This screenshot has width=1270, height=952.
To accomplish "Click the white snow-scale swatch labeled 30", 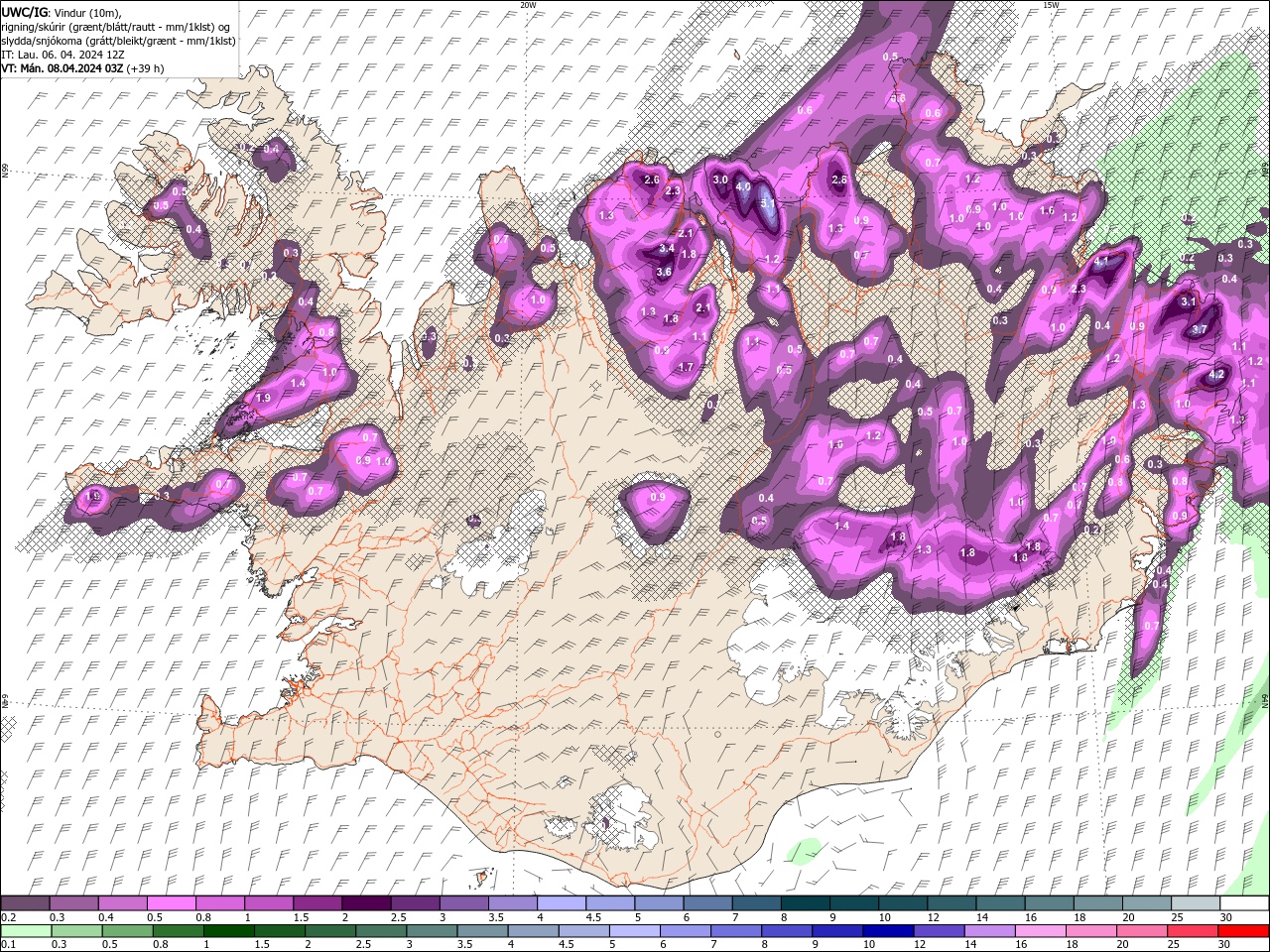I will point(1244,903).
